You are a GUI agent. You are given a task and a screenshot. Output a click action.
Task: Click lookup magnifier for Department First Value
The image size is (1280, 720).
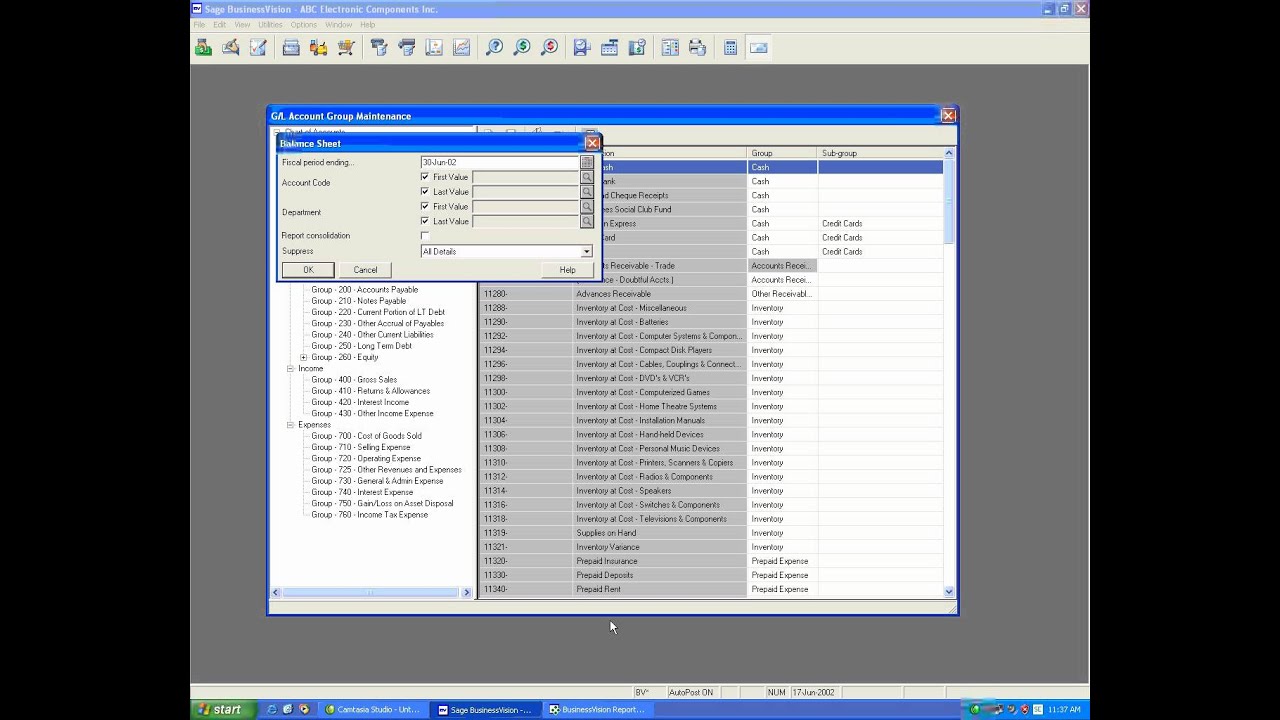[x=587, y=207]
